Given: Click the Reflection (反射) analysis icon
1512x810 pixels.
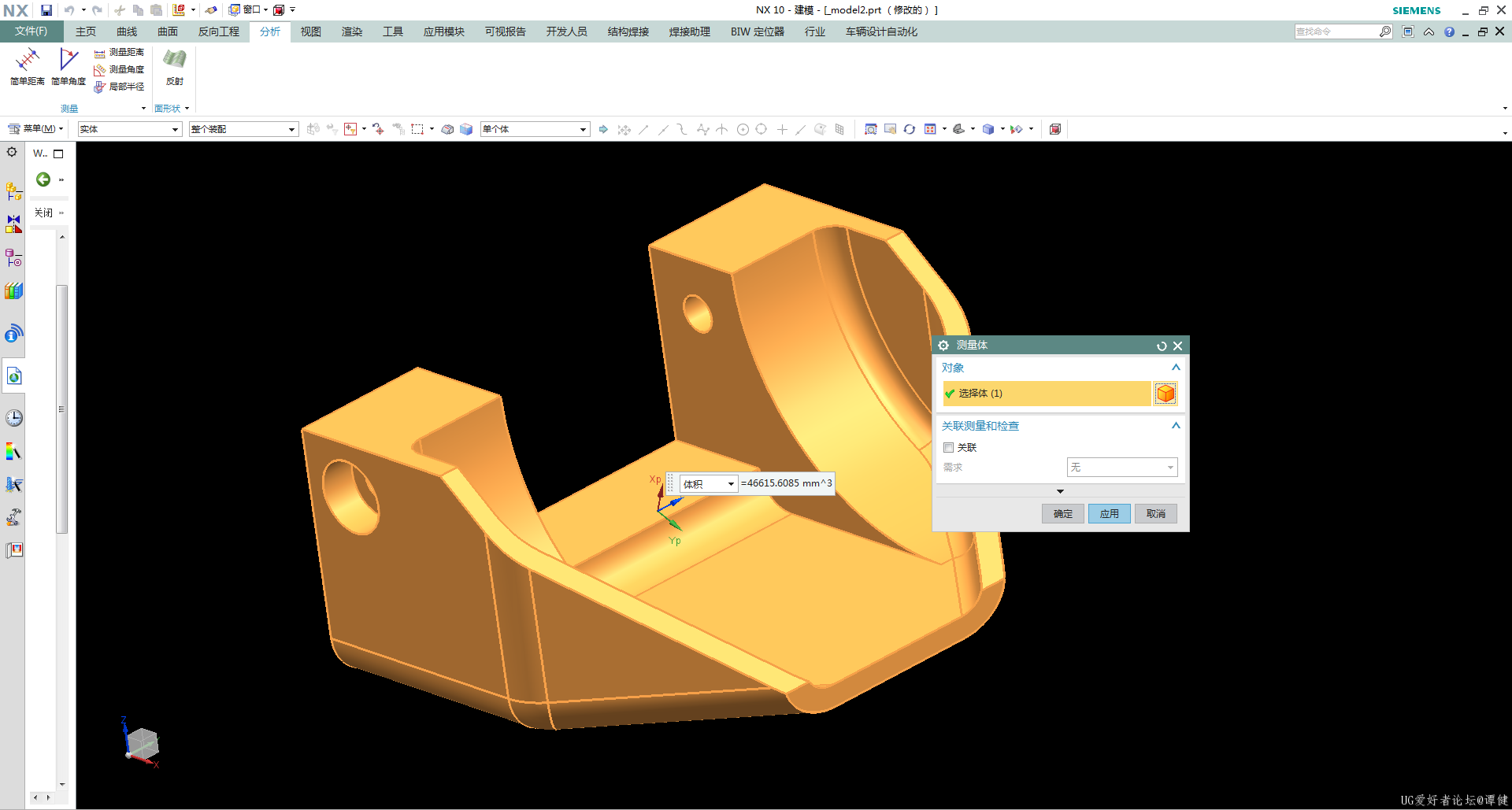Looking at the screenshot, I should [174, 66].
